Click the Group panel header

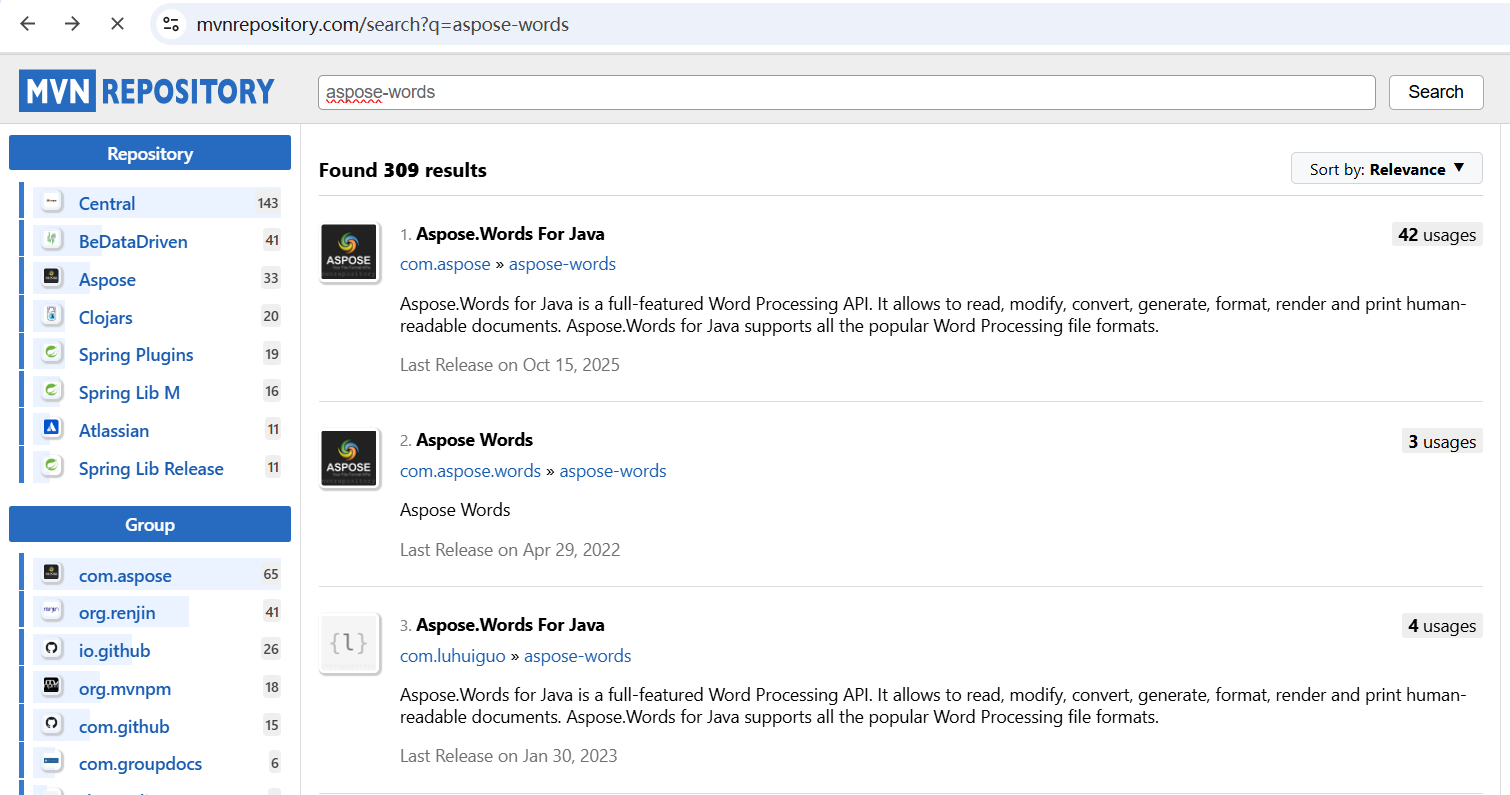tap(150, 524)
